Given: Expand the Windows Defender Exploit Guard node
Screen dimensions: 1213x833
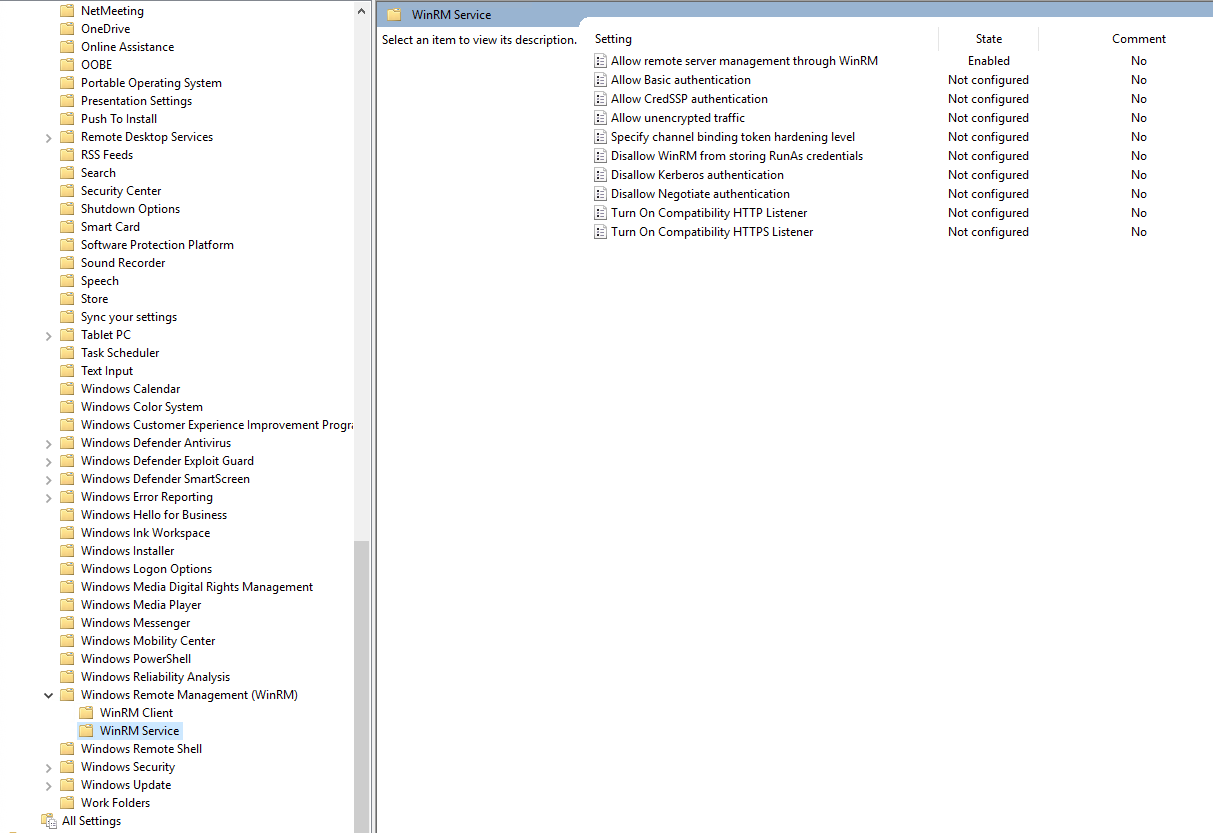Looking at the screenshot, I should 49,462.
